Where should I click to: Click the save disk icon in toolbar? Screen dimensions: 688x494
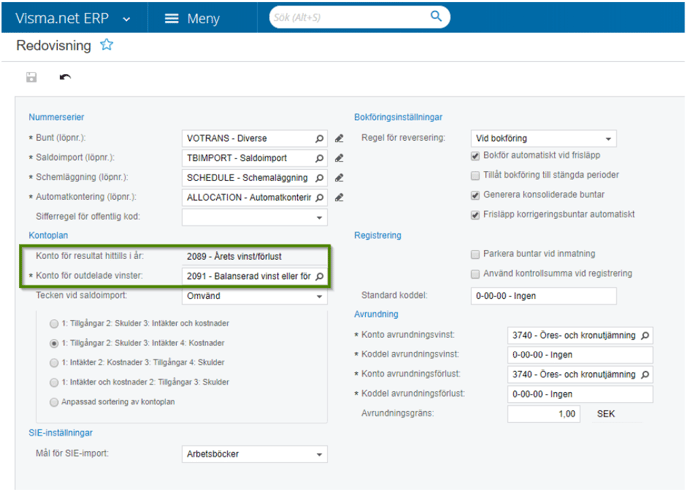(31, 77)
